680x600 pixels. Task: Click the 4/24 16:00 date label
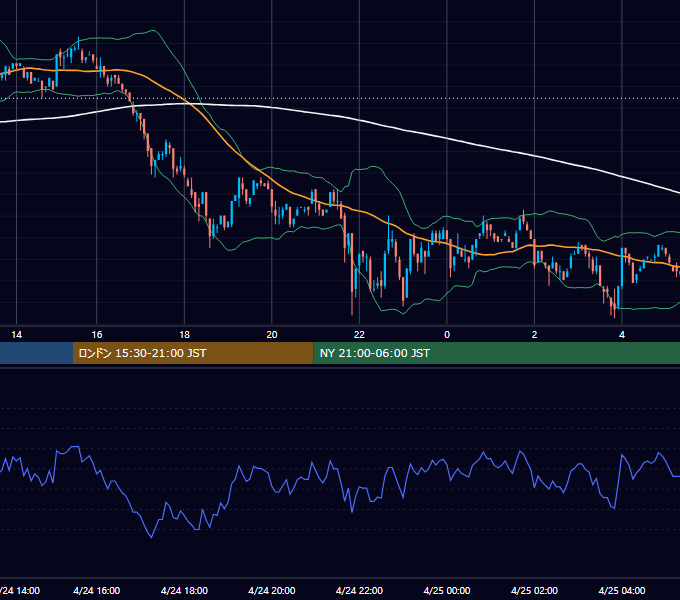pyautogui.click(x=97, y=590)
